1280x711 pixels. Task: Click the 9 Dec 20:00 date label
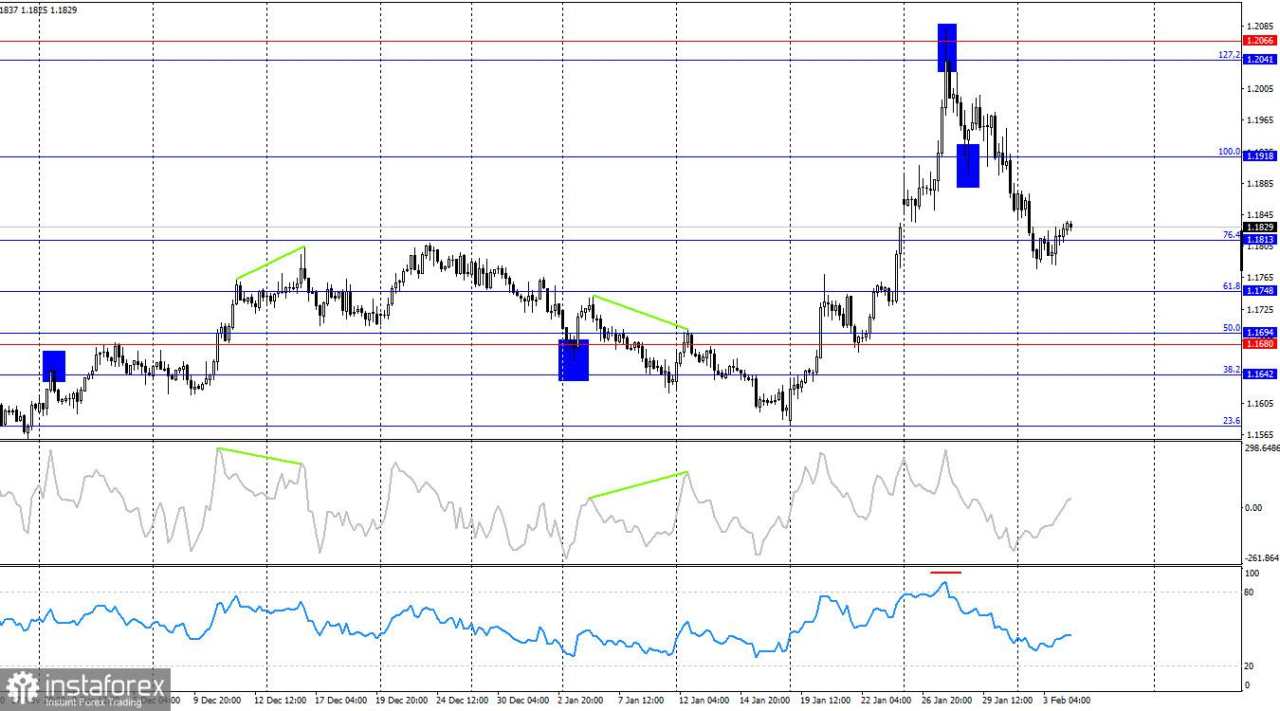218,700
